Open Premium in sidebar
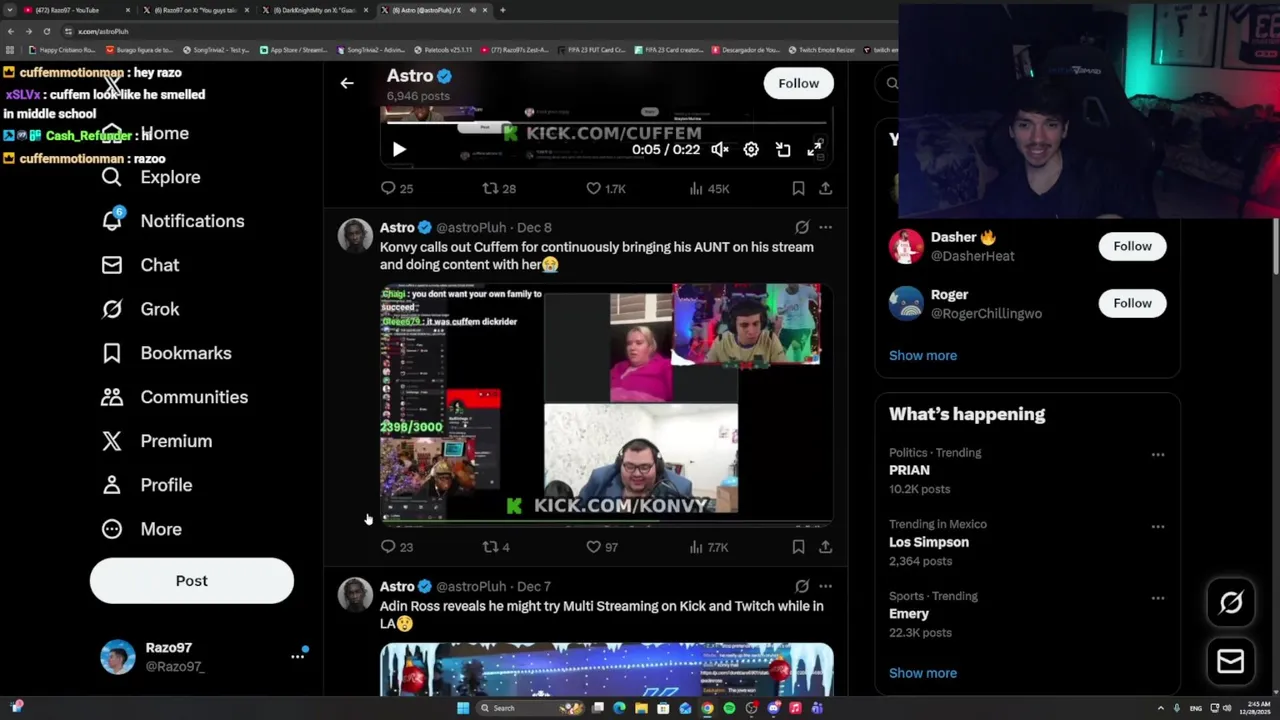Viewport: 1280px width, 720px height. coord(156,441)
